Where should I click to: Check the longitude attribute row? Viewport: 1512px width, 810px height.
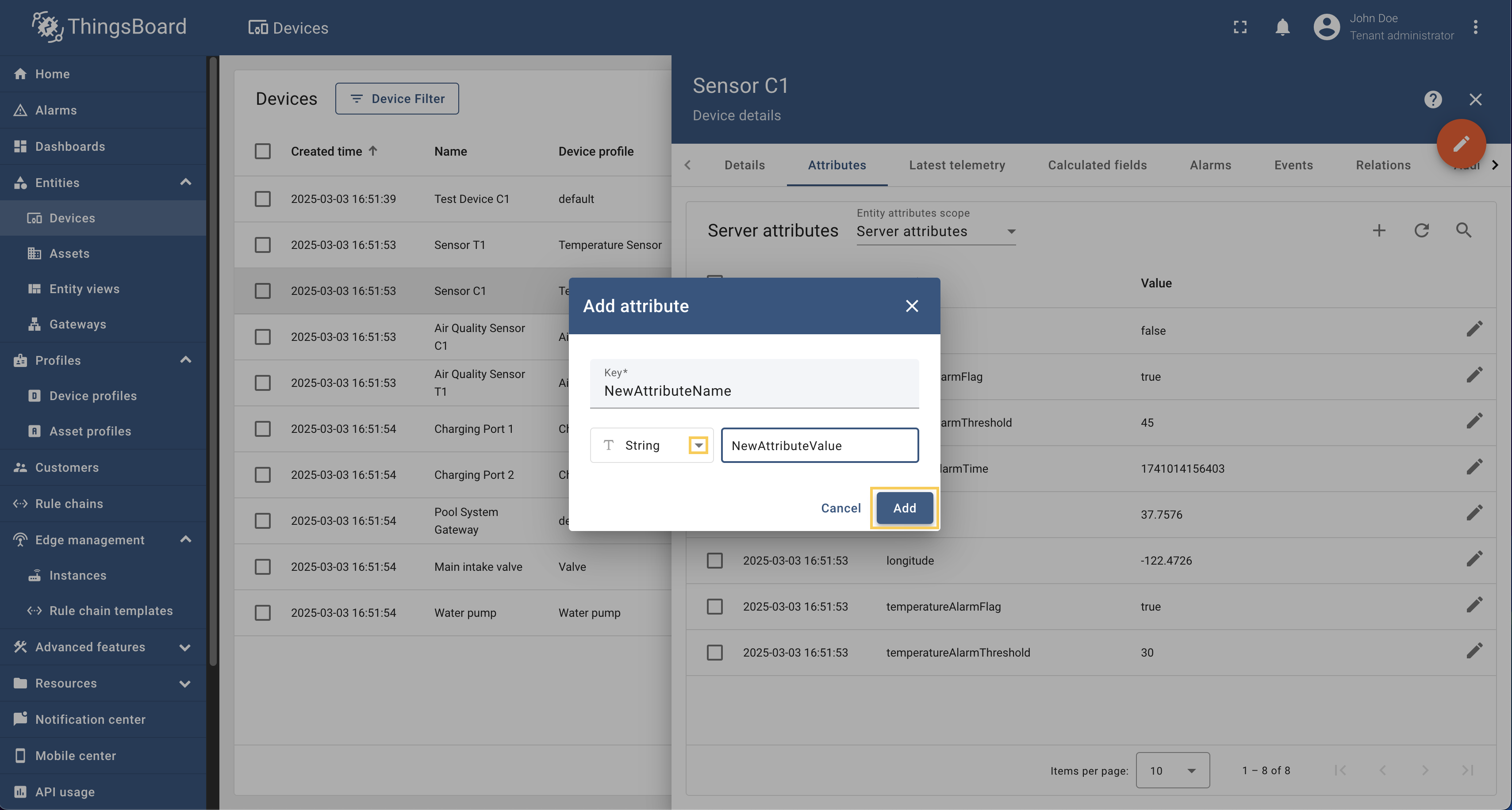point(714,560)
